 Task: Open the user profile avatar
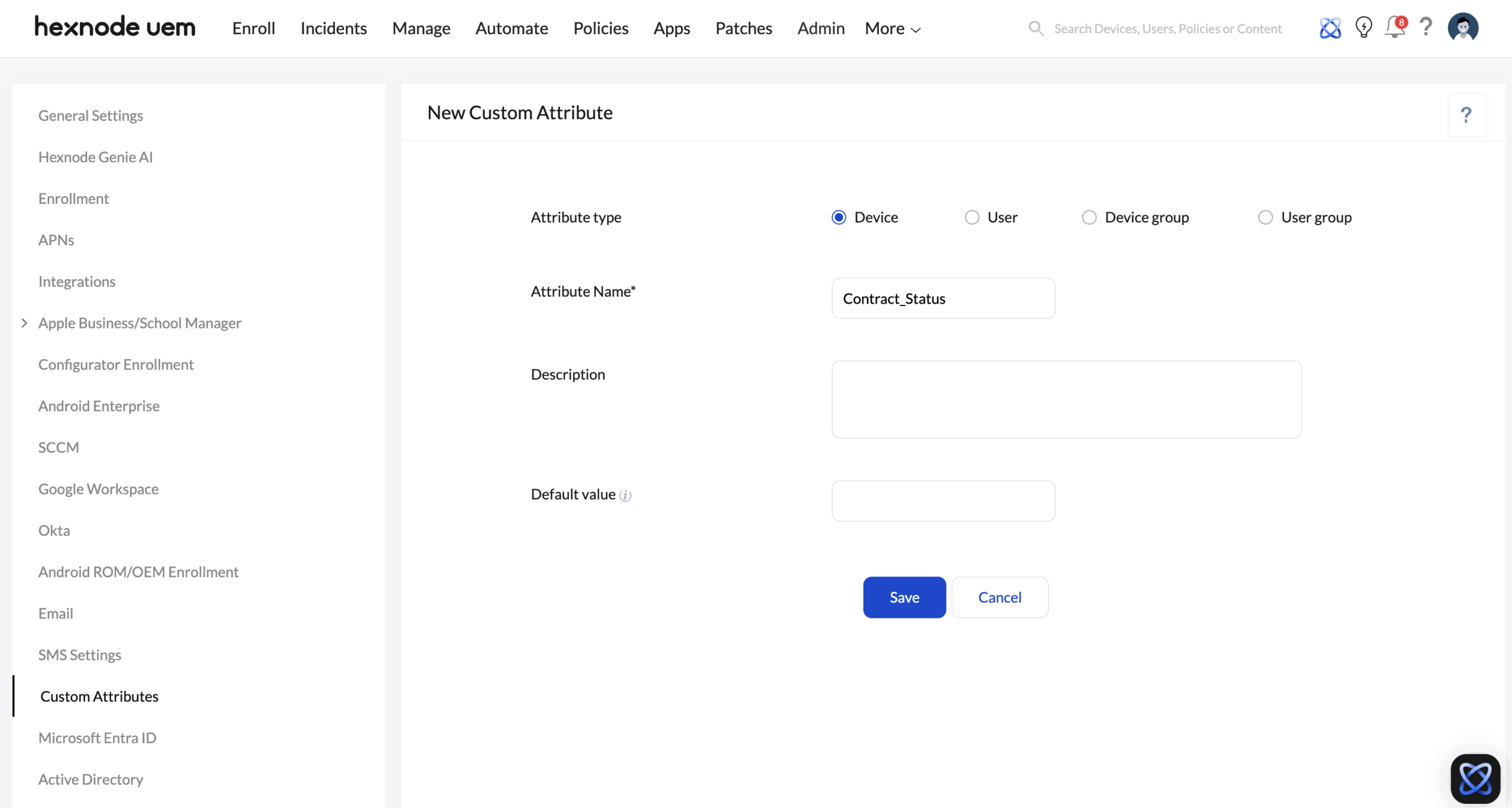[x=1462, y=28]
